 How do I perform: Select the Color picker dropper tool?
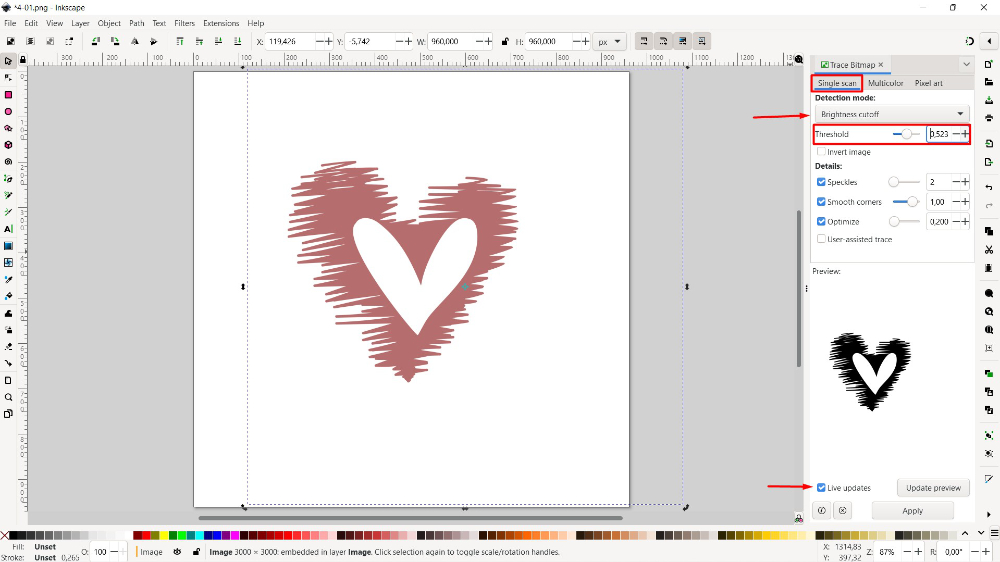tap(8, 279)
